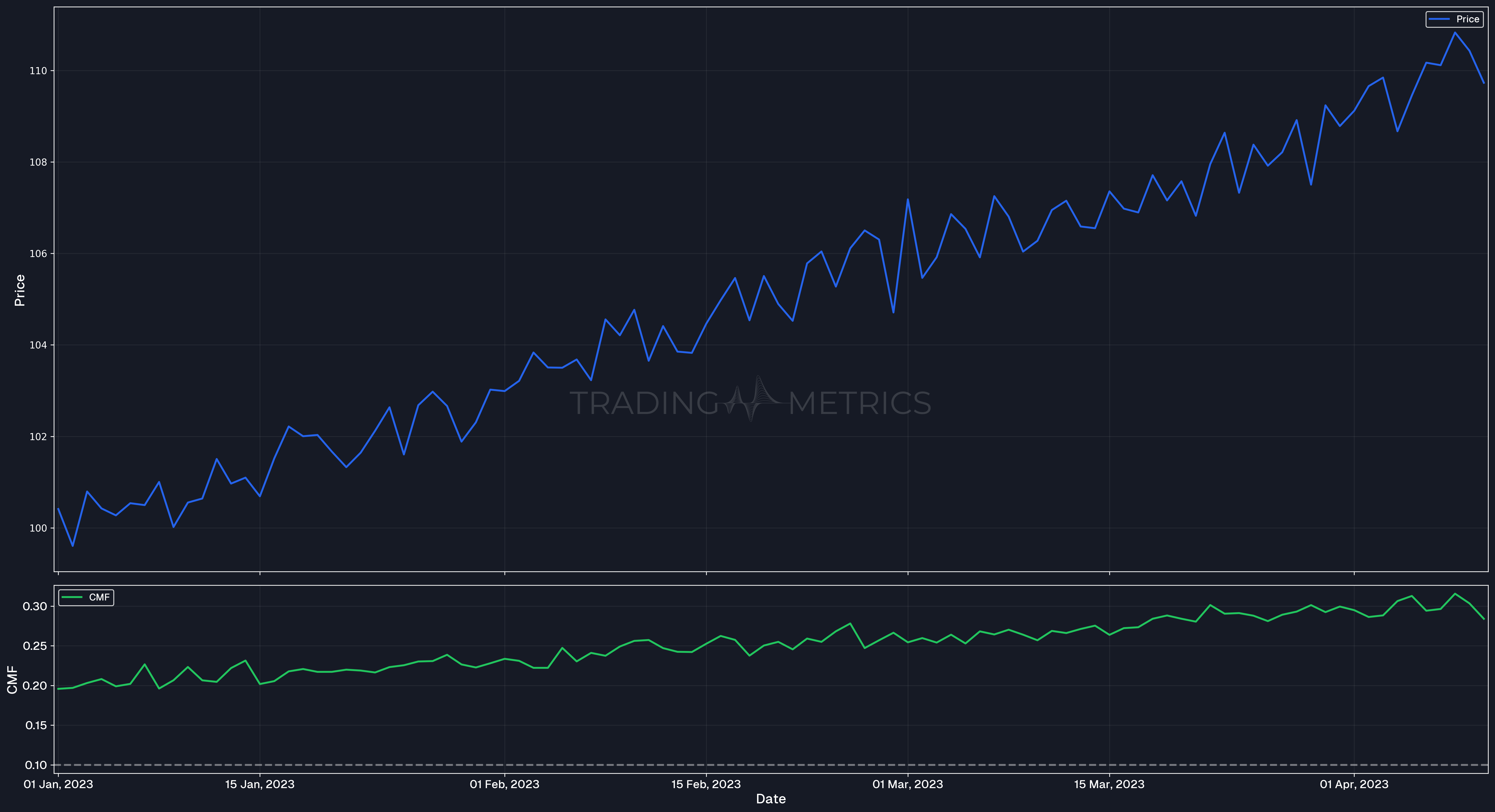Click the 110 price tick label

(x=38, y=71)
